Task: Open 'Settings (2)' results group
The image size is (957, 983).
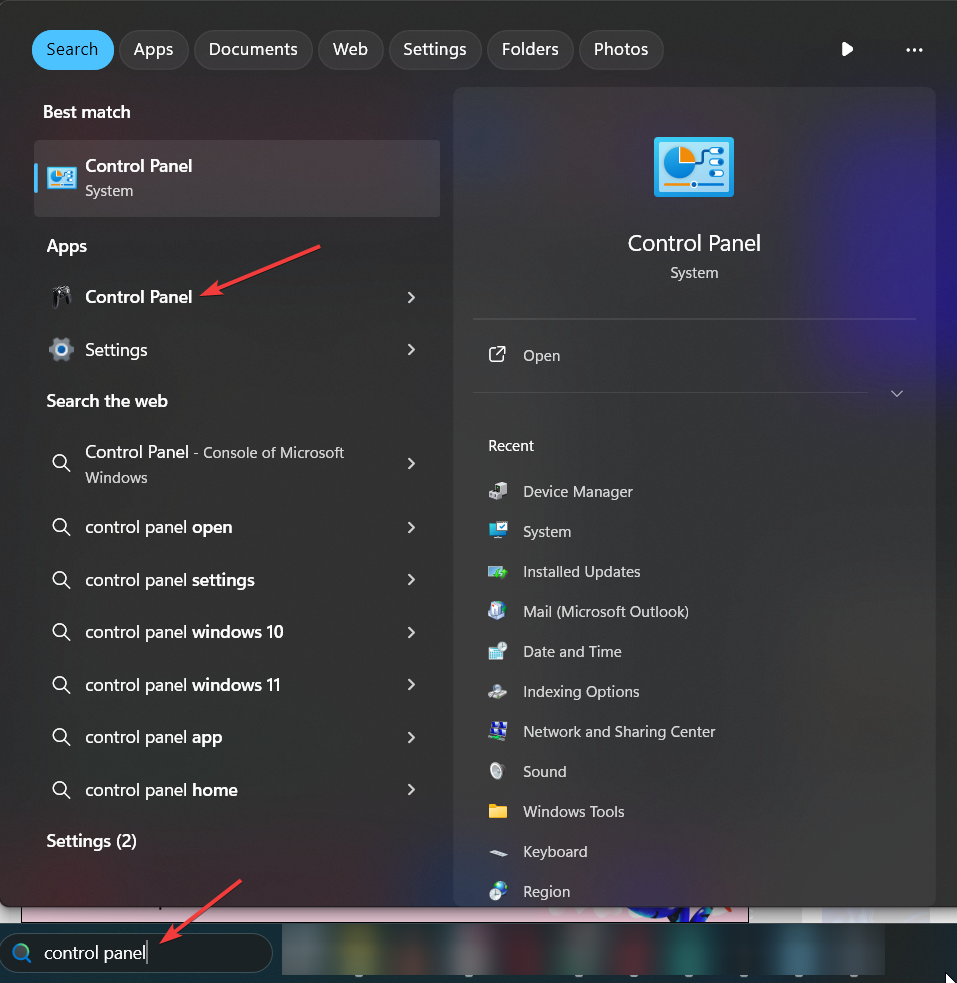Action: 92,841
